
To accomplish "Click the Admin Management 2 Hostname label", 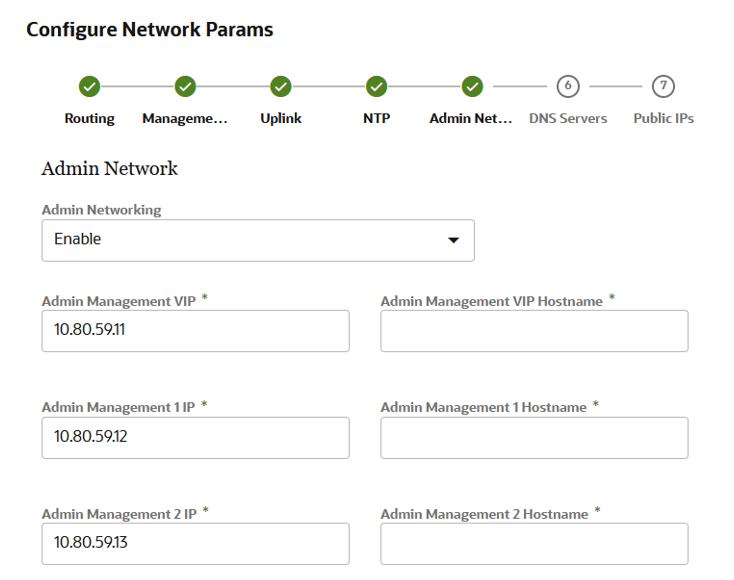I will click(484, 514).
